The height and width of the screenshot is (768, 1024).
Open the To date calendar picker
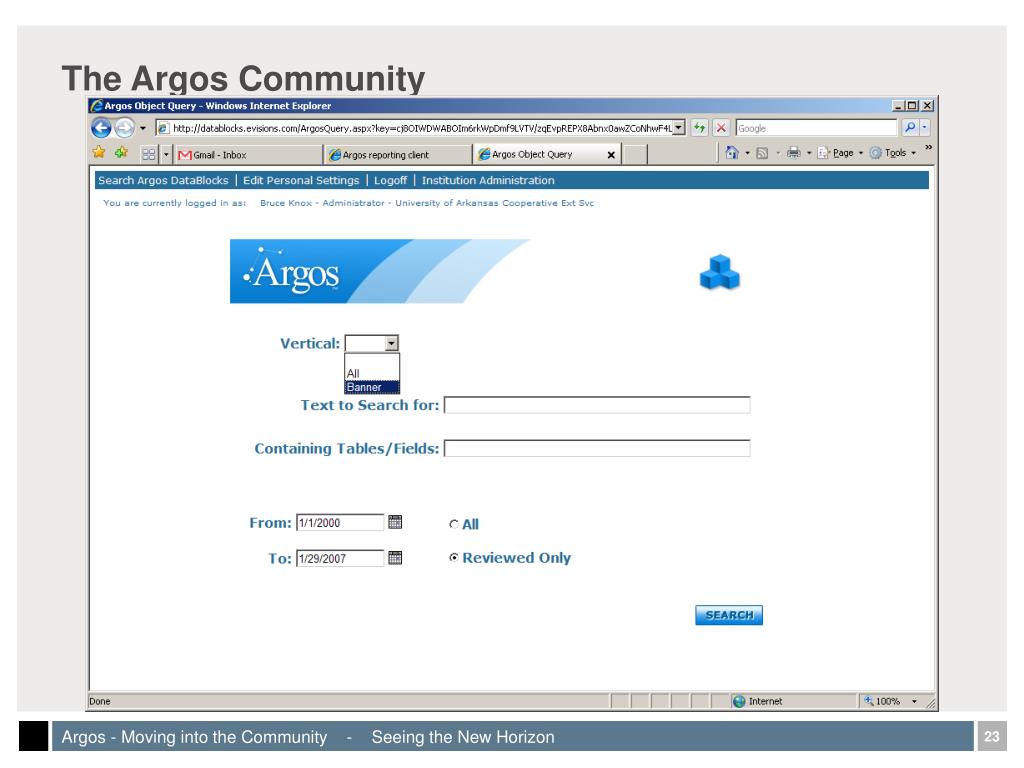395,558
